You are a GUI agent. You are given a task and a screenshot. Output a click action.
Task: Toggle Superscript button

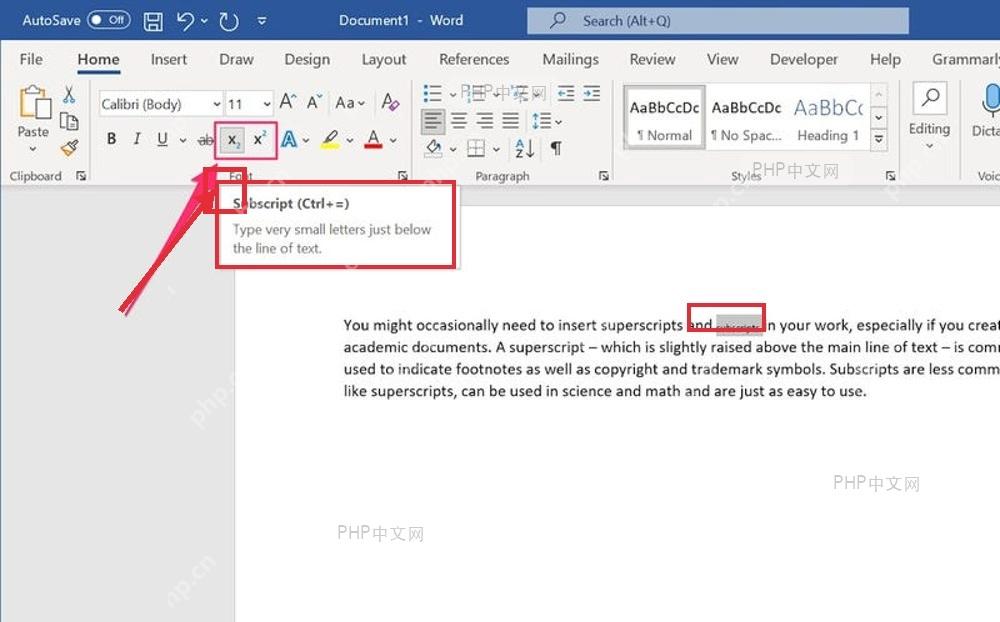click(x=260, y=139)
